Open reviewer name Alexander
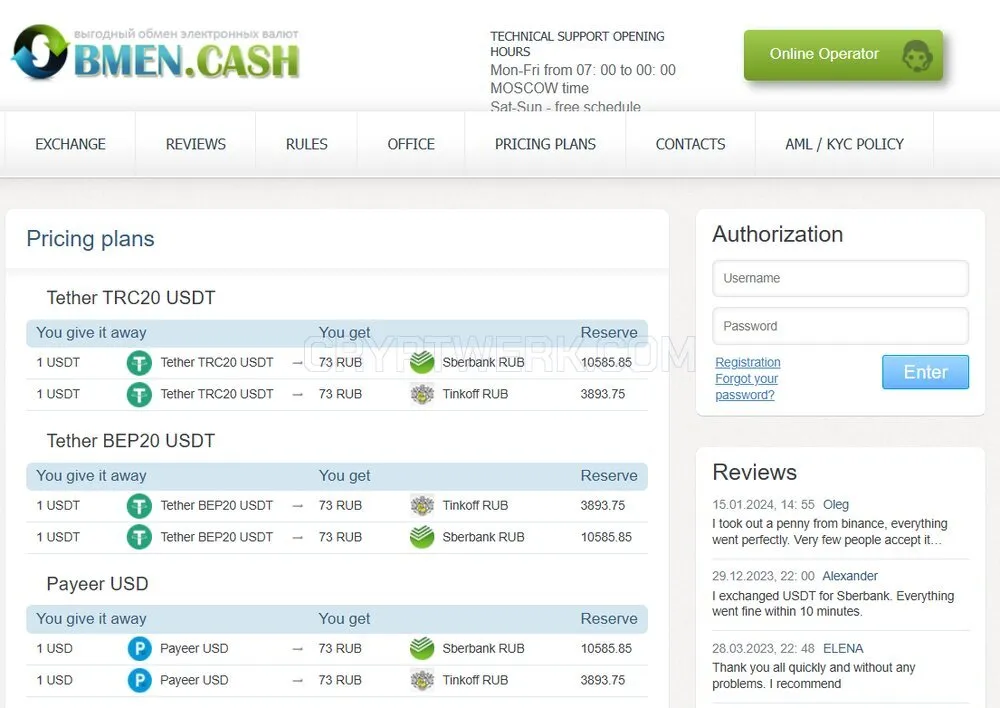Viewport: 1000px width, 708px height. pyautogui.click(x=849, y=576)
